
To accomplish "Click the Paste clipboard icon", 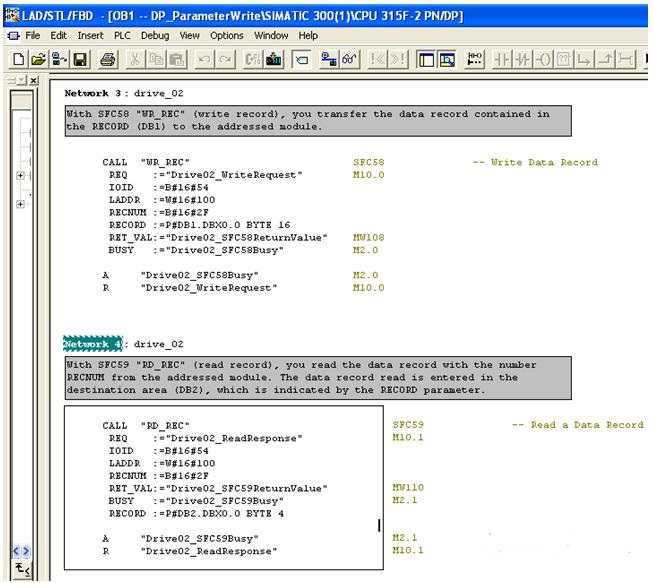I will [x=177, y=60].
